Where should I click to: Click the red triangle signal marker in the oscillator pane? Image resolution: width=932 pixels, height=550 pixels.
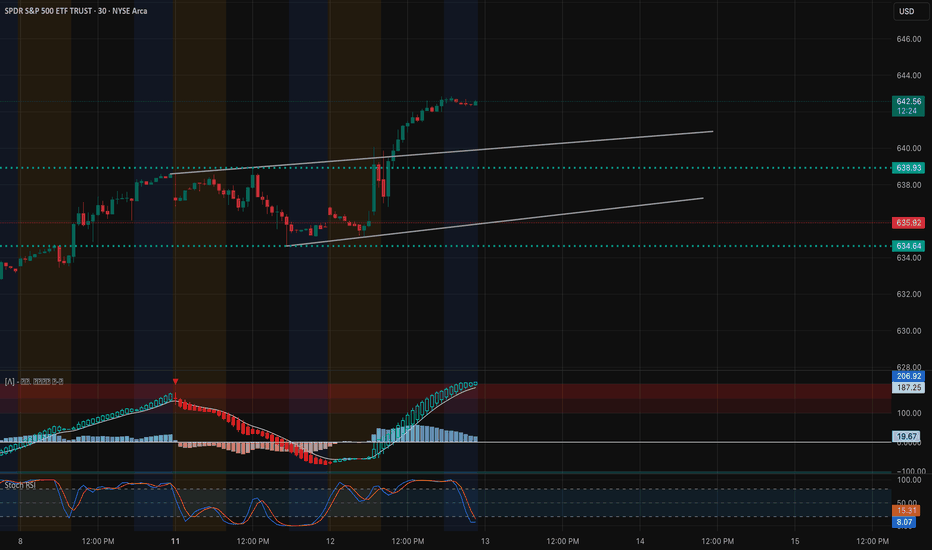point(175,382)
